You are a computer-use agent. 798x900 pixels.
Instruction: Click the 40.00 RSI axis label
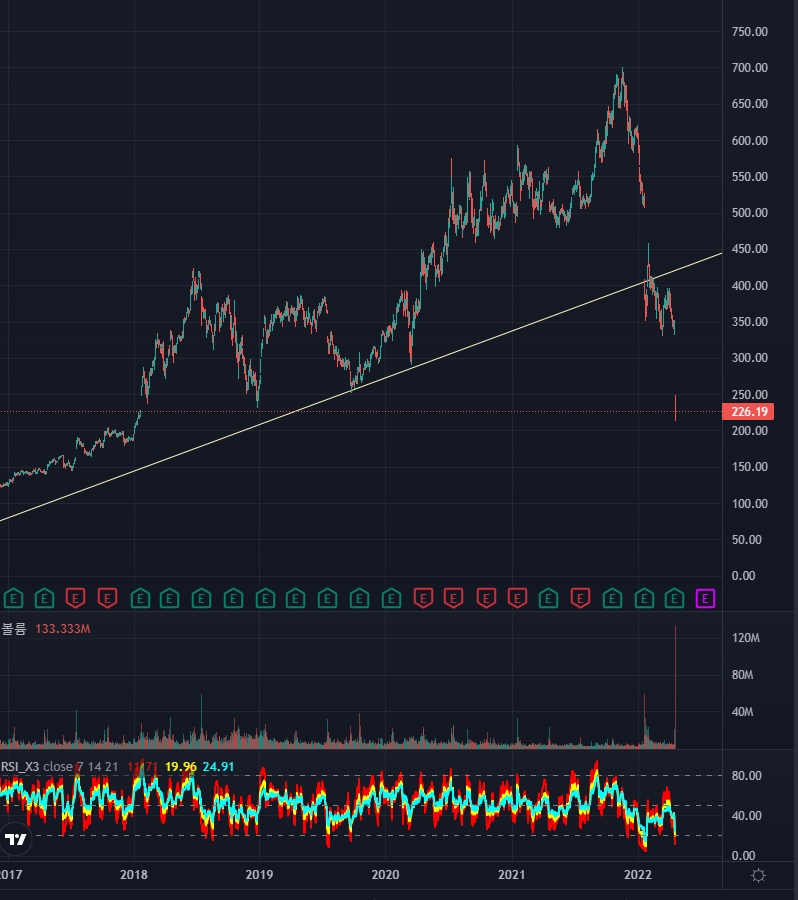(746, 816)
